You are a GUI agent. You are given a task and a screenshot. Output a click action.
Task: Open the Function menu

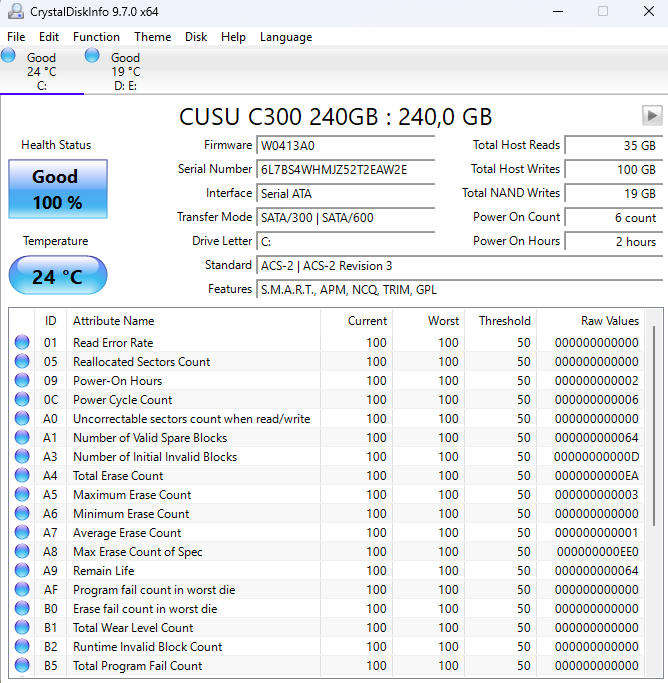point(96,37)
